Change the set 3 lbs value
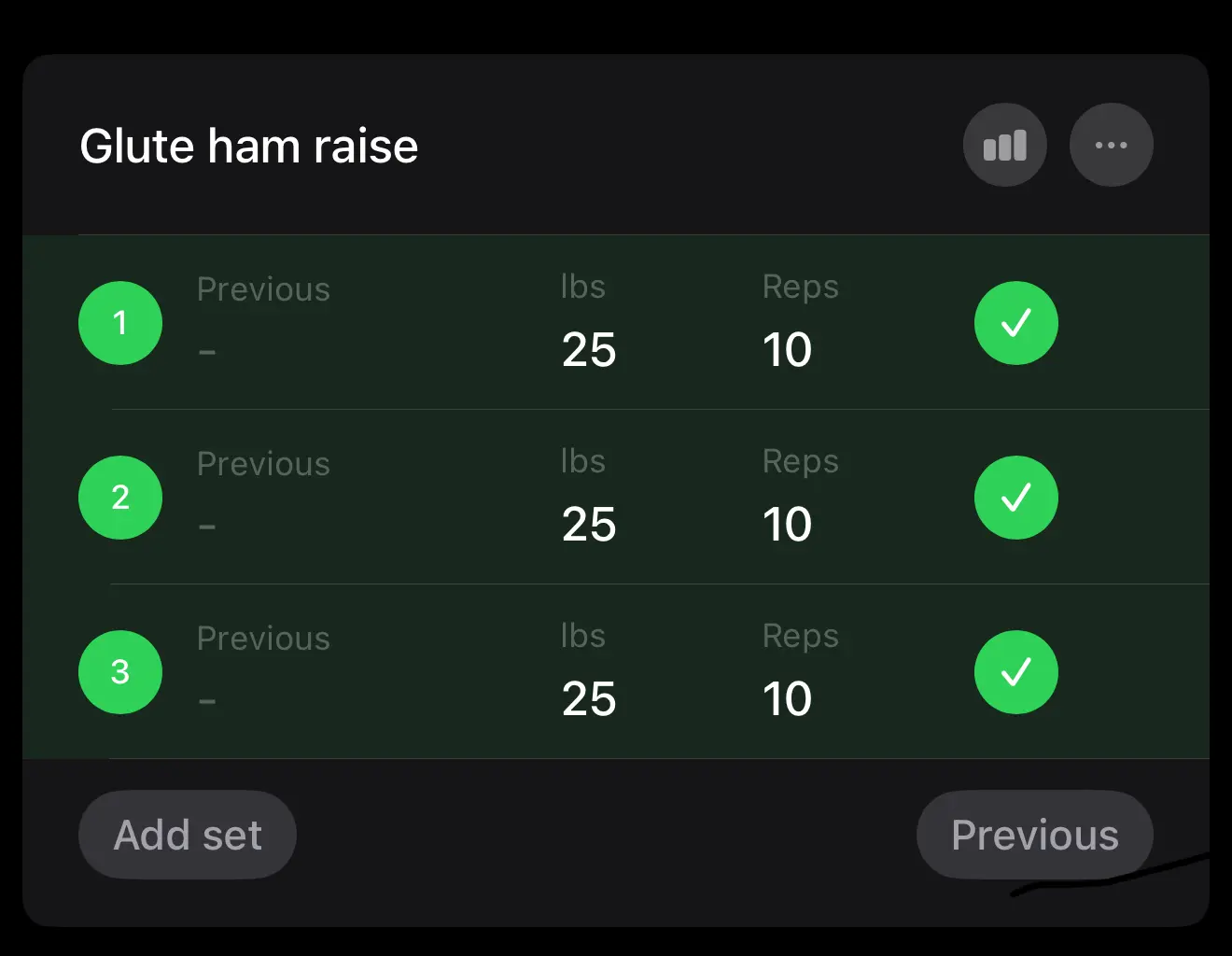 pyautogui.click(x=589, y=699)
